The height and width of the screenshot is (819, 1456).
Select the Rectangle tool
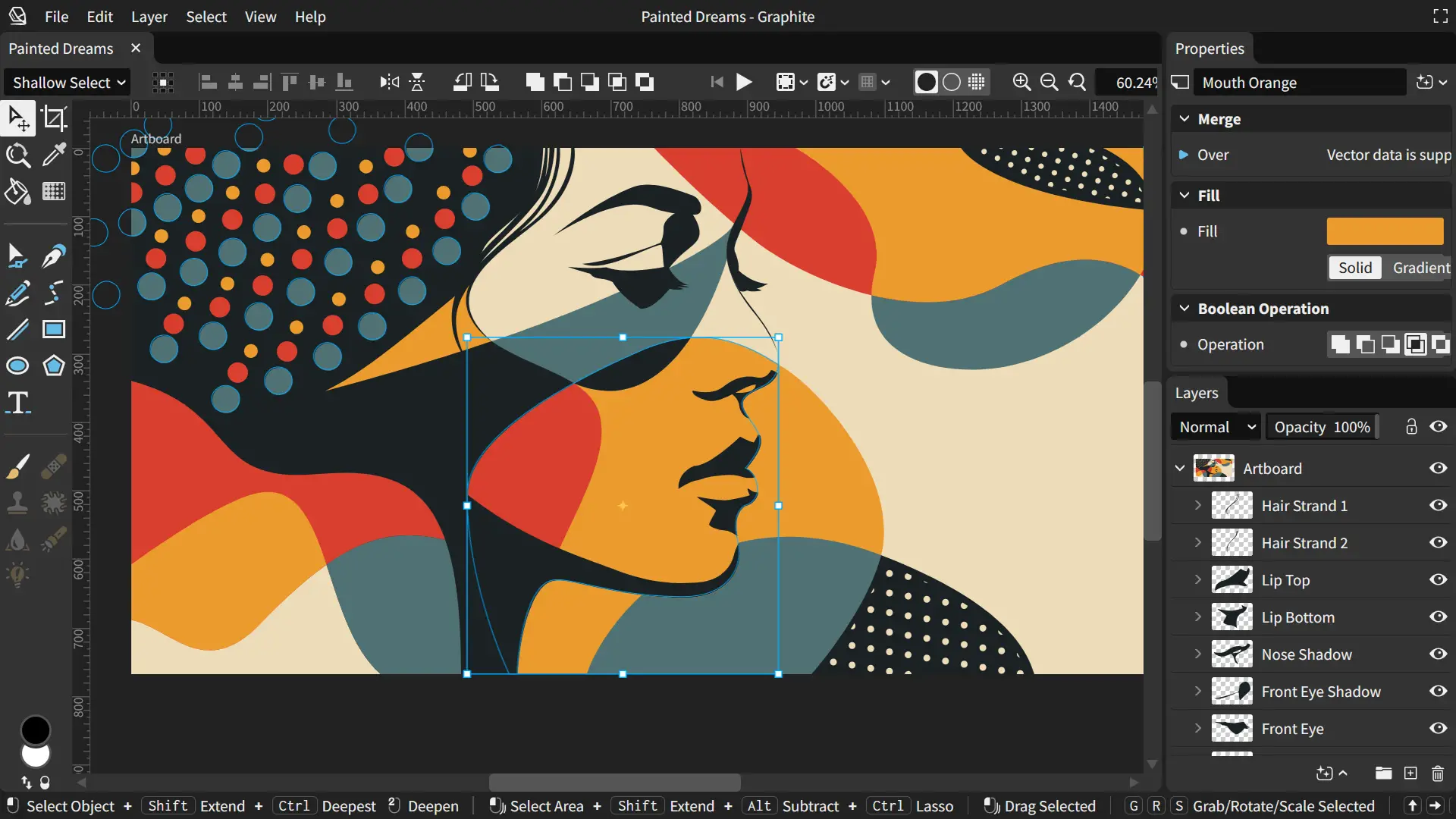pos(54,329)
